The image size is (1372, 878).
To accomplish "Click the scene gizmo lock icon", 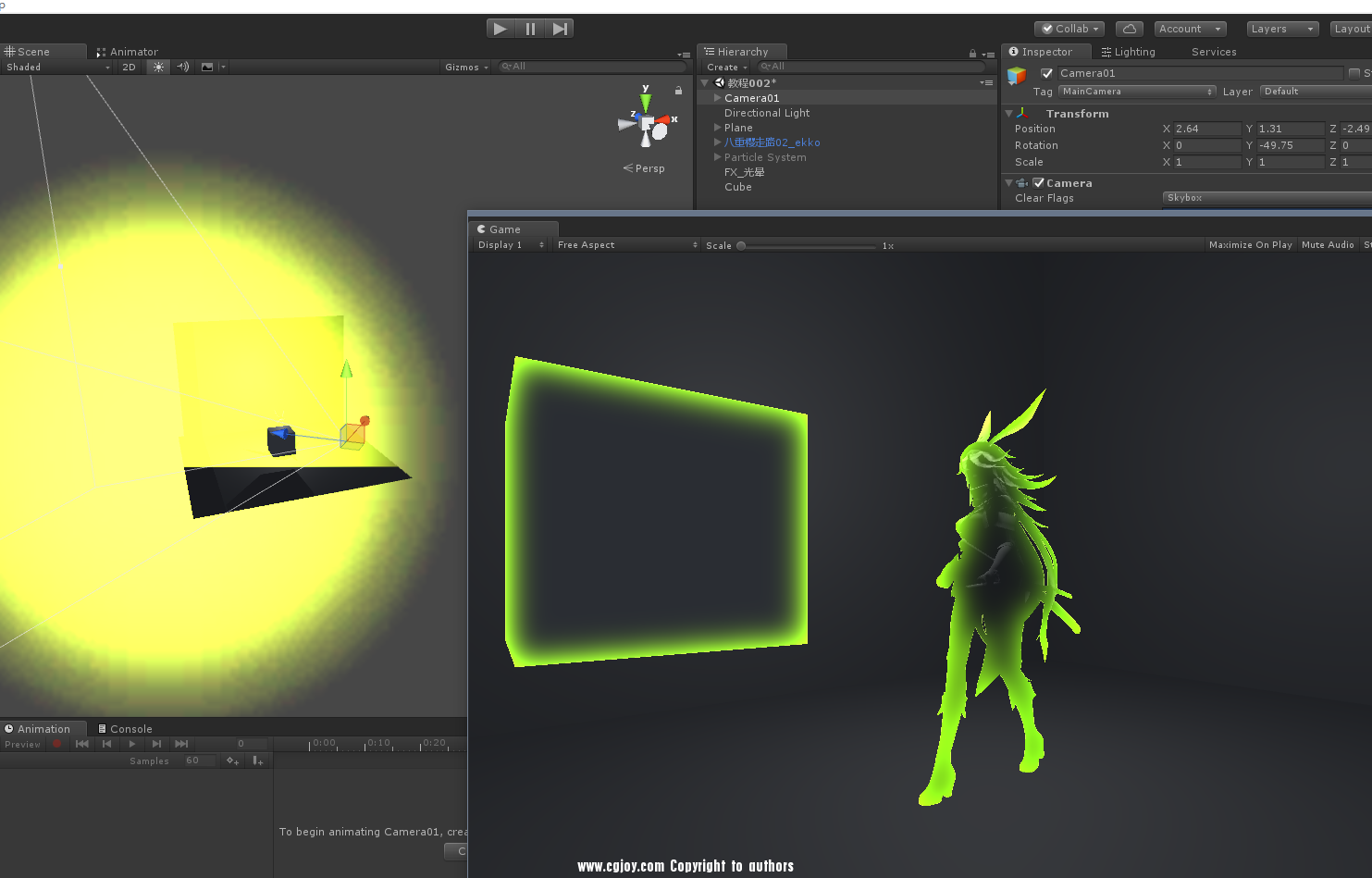I will tap(678, 91).
